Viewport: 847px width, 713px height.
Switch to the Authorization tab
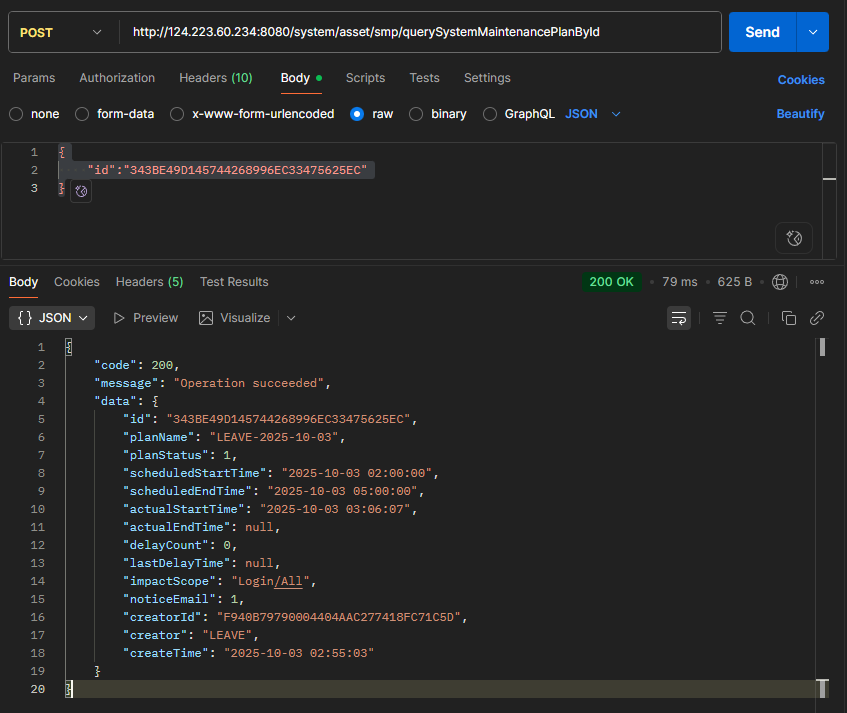click(x=117, y=78)
